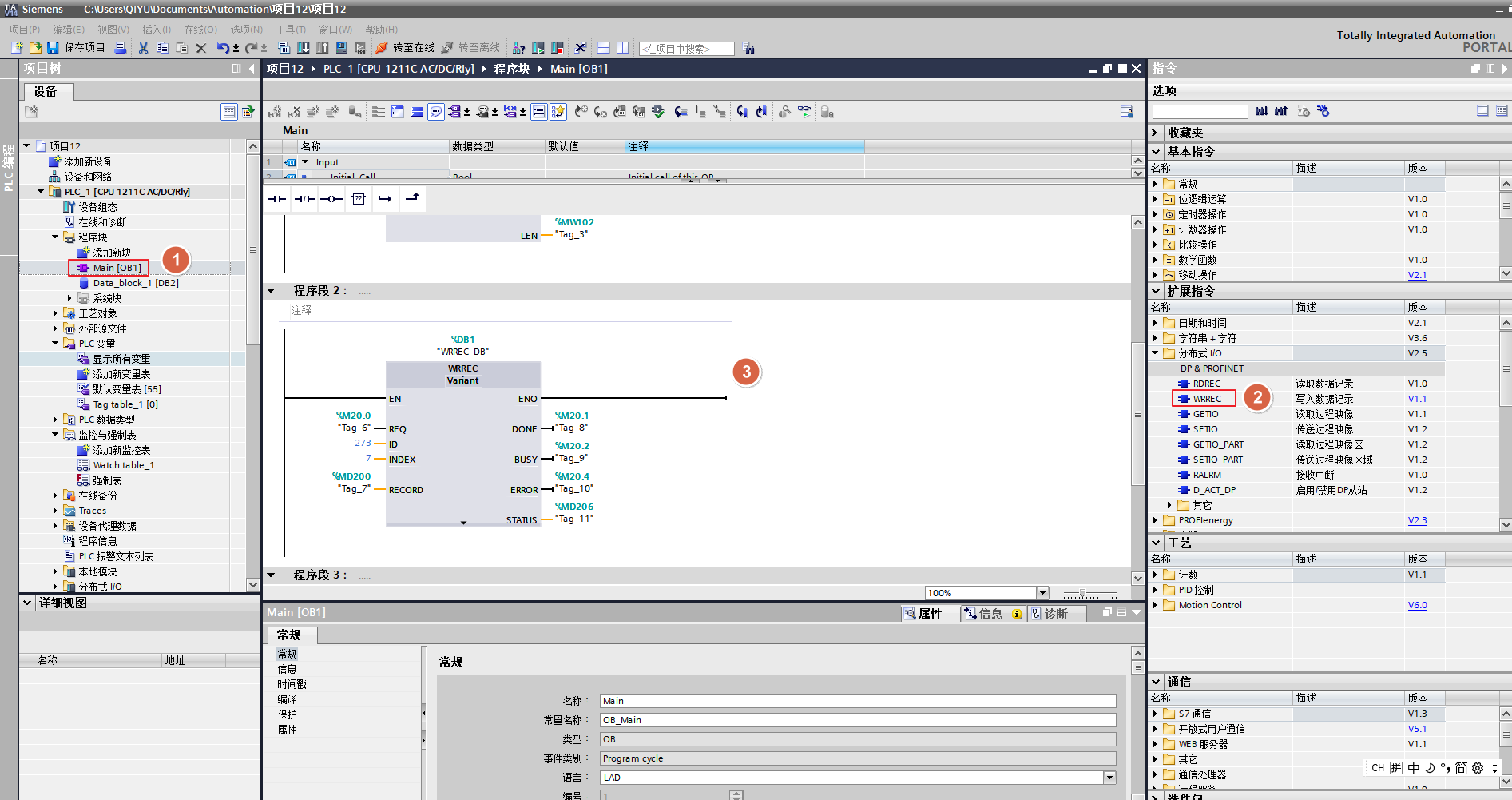The width and height of the screenshot is (1512, 800).
Task: Collapse the PLC 变量 tree node
Action: [x=55, y=344]
